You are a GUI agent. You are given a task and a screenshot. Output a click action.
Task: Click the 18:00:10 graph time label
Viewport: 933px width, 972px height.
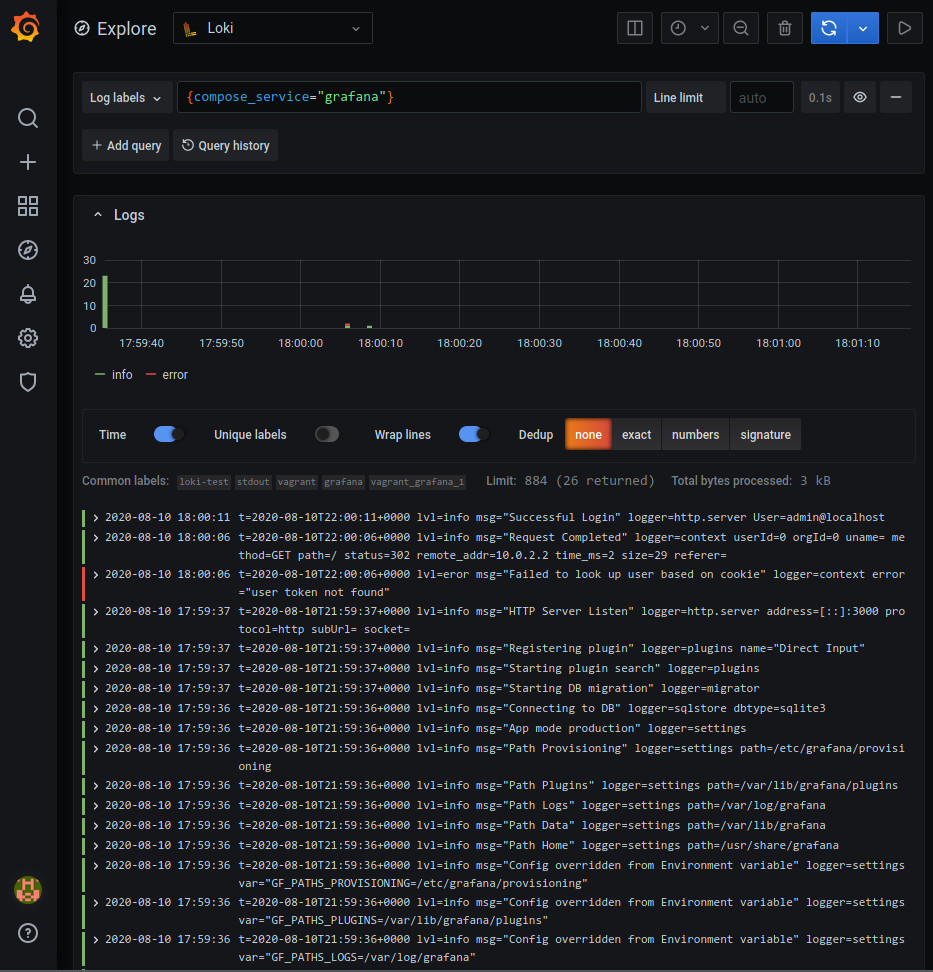point(380,343)
